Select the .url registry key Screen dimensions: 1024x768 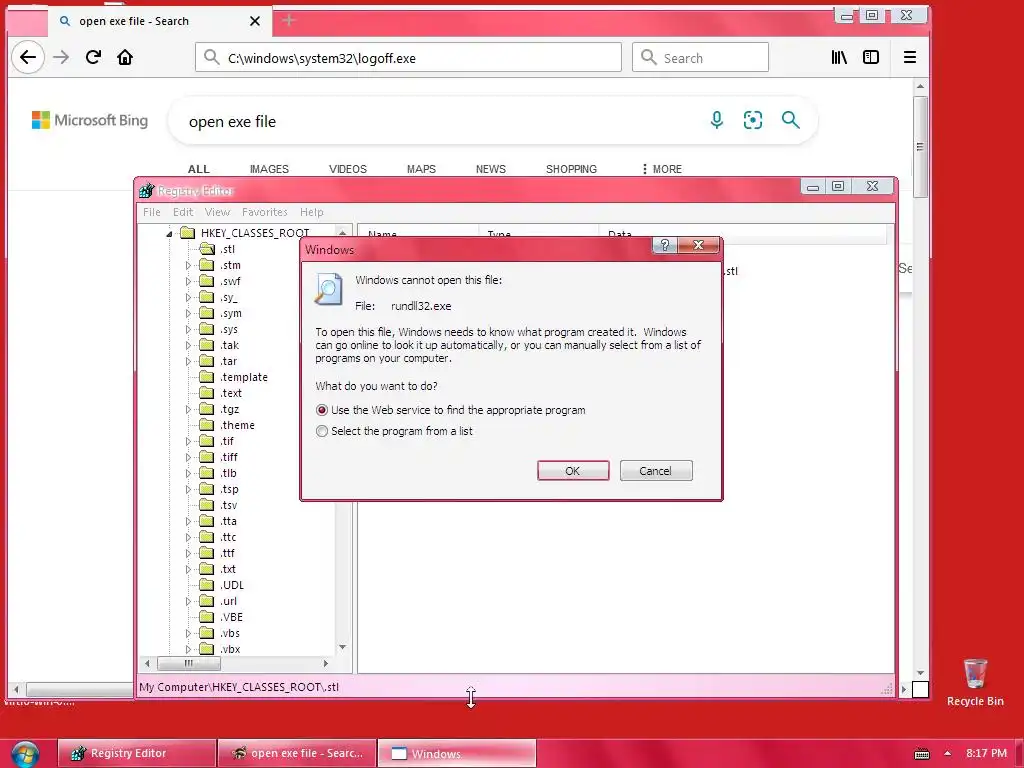228,601
